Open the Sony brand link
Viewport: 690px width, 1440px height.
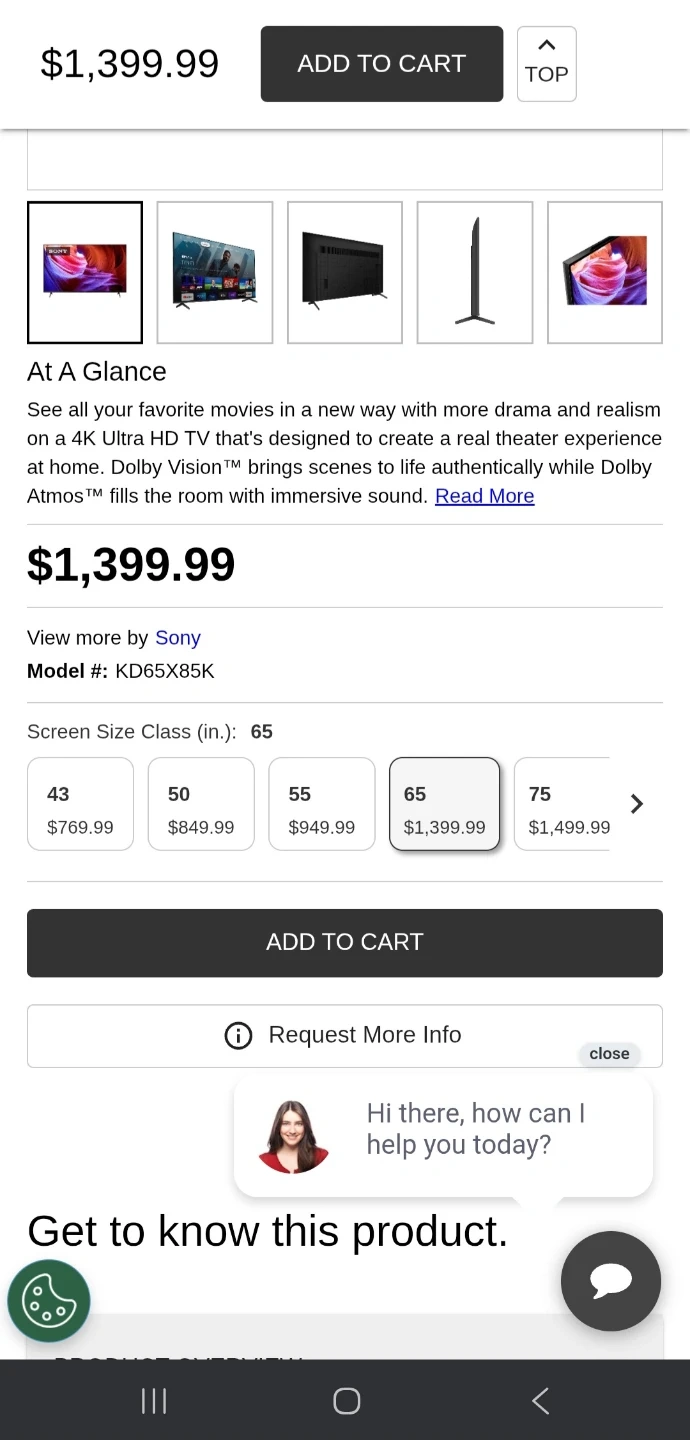pyautogui.click(x=177, y=638)
